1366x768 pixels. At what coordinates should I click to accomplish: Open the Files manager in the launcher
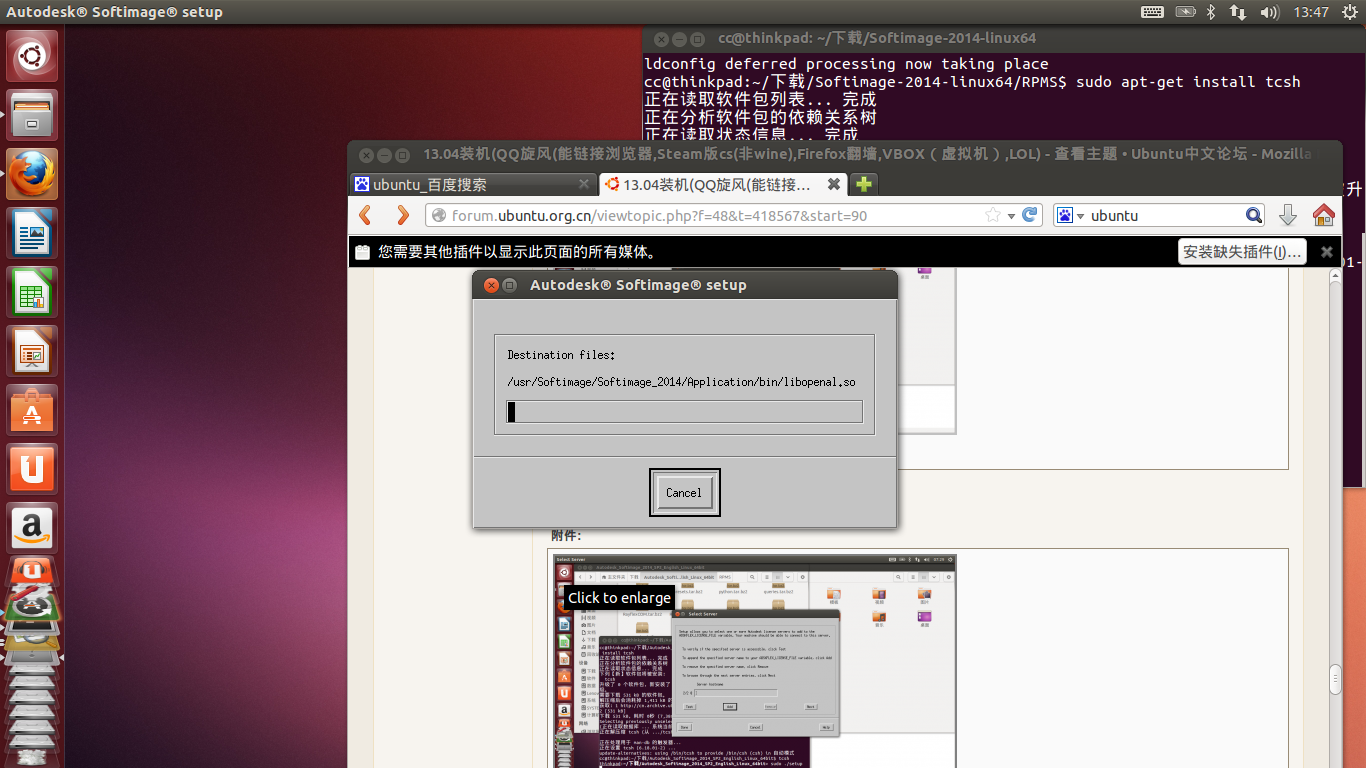tap(33, 115)
